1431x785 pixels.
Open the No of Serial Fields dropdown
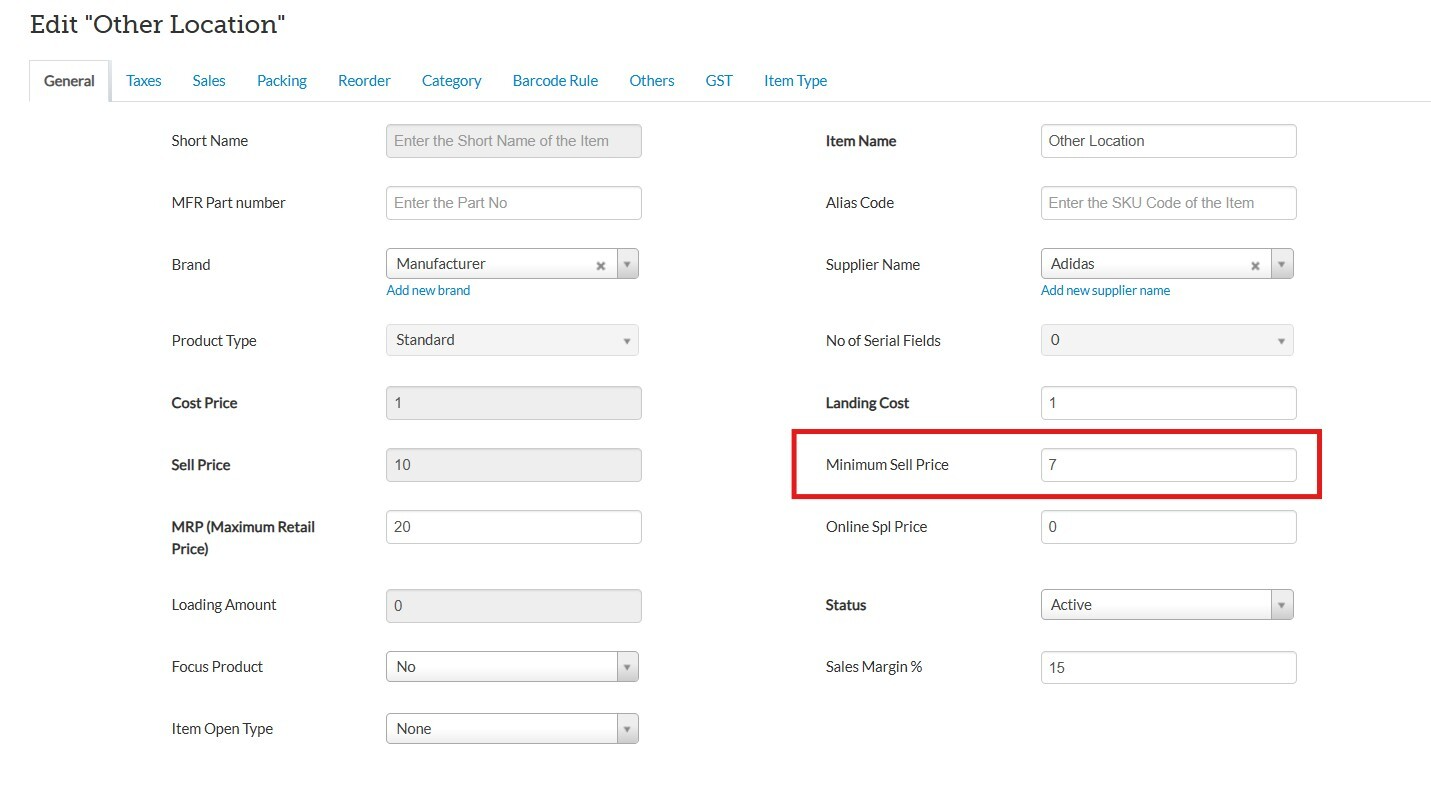[1167, 341]
